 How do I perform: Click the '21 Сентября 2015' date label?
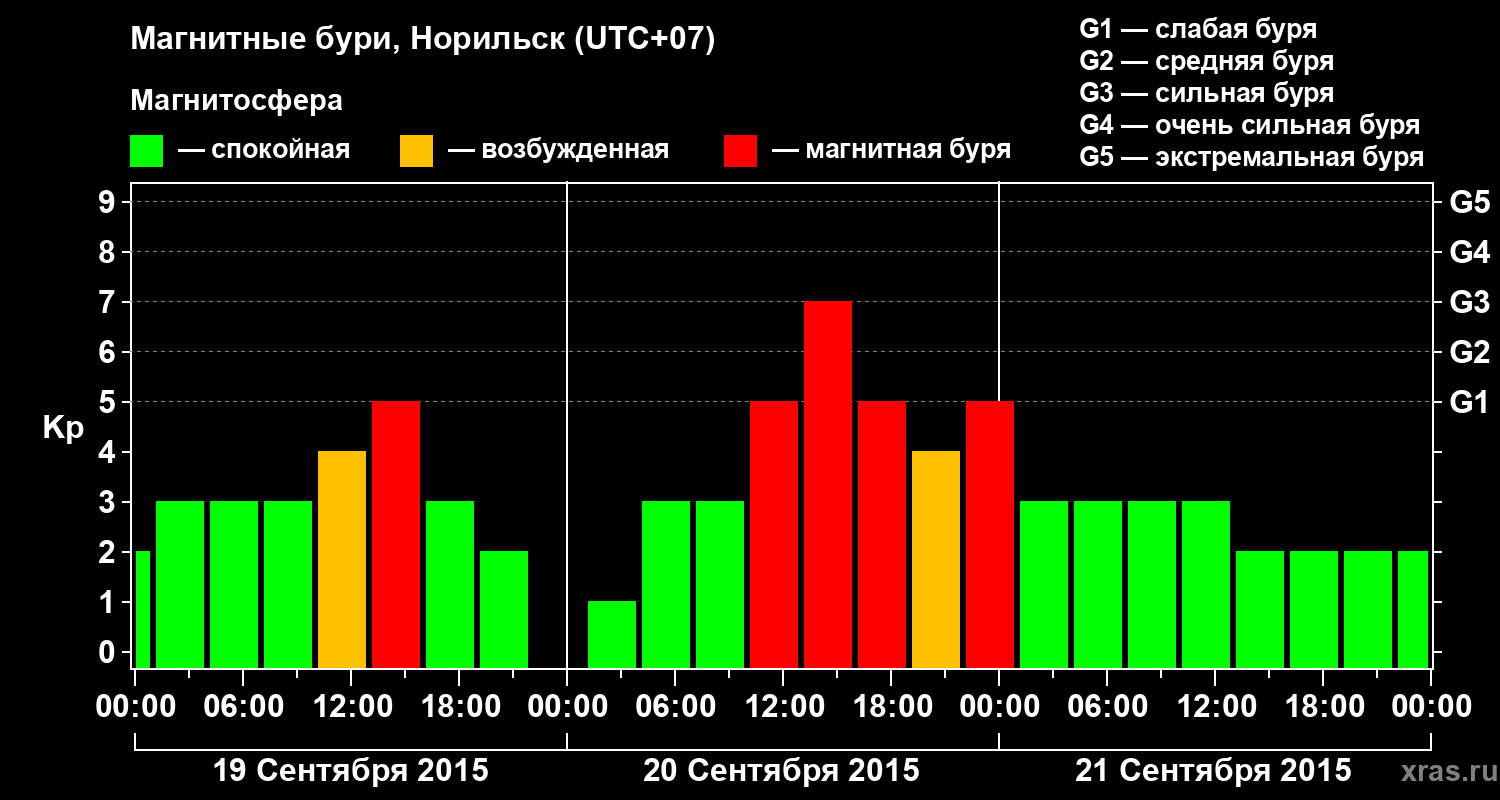pyautogui.click(x=1213, y=771)
